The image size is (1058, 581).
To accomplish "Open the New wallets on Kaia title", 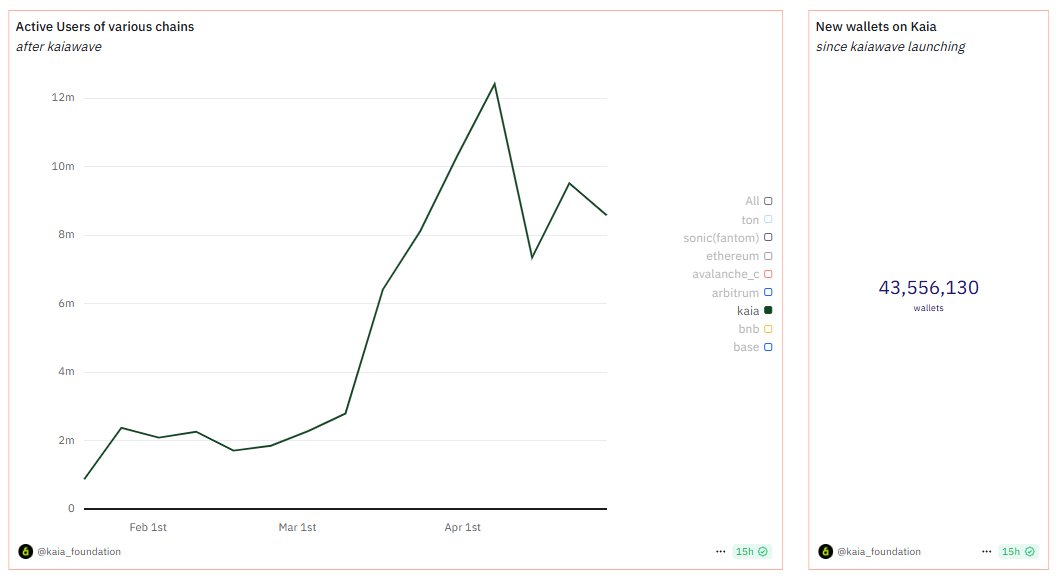I will click(x=876, y=26).
